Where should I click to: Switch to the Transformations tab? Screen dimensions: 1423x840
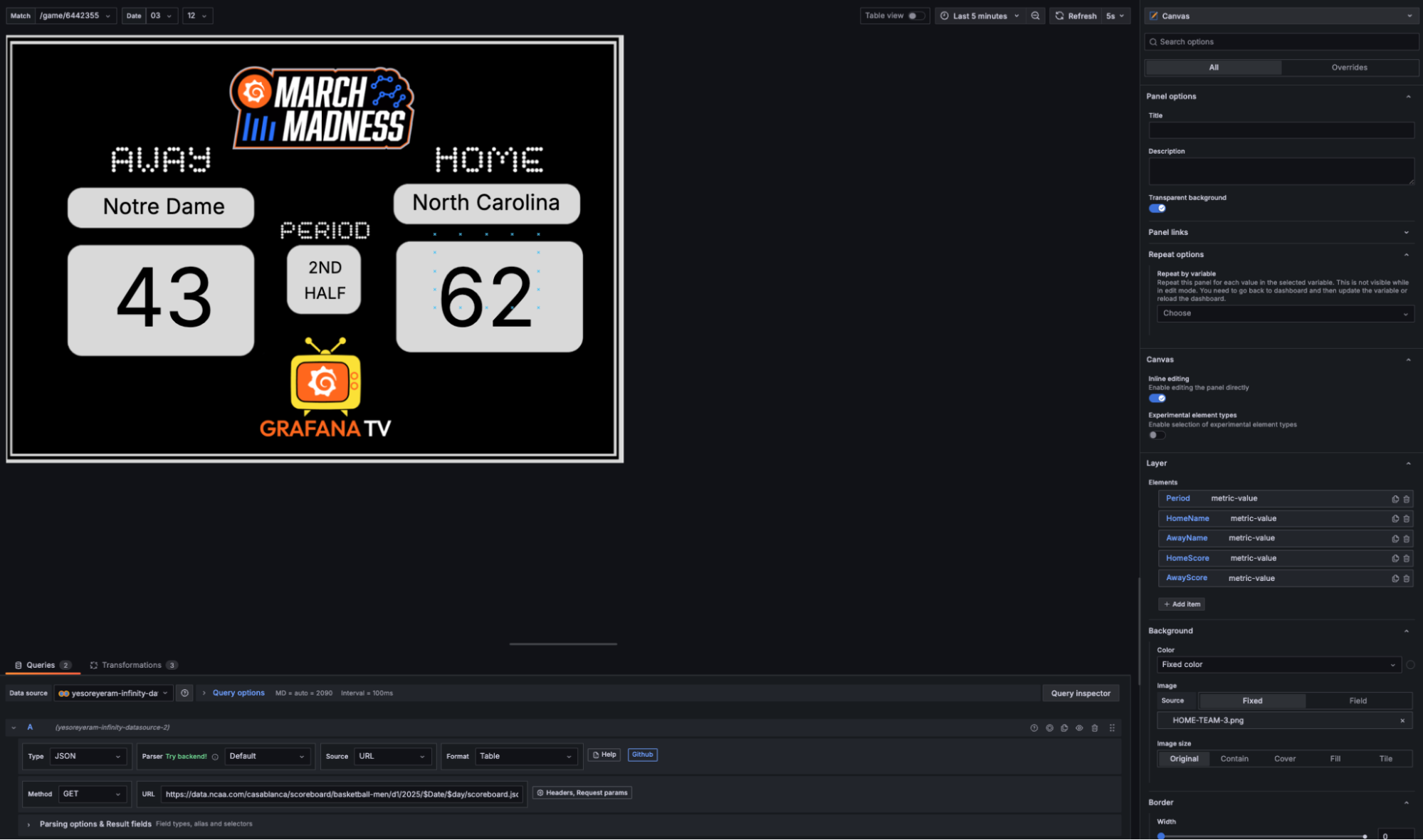[133, 664]
